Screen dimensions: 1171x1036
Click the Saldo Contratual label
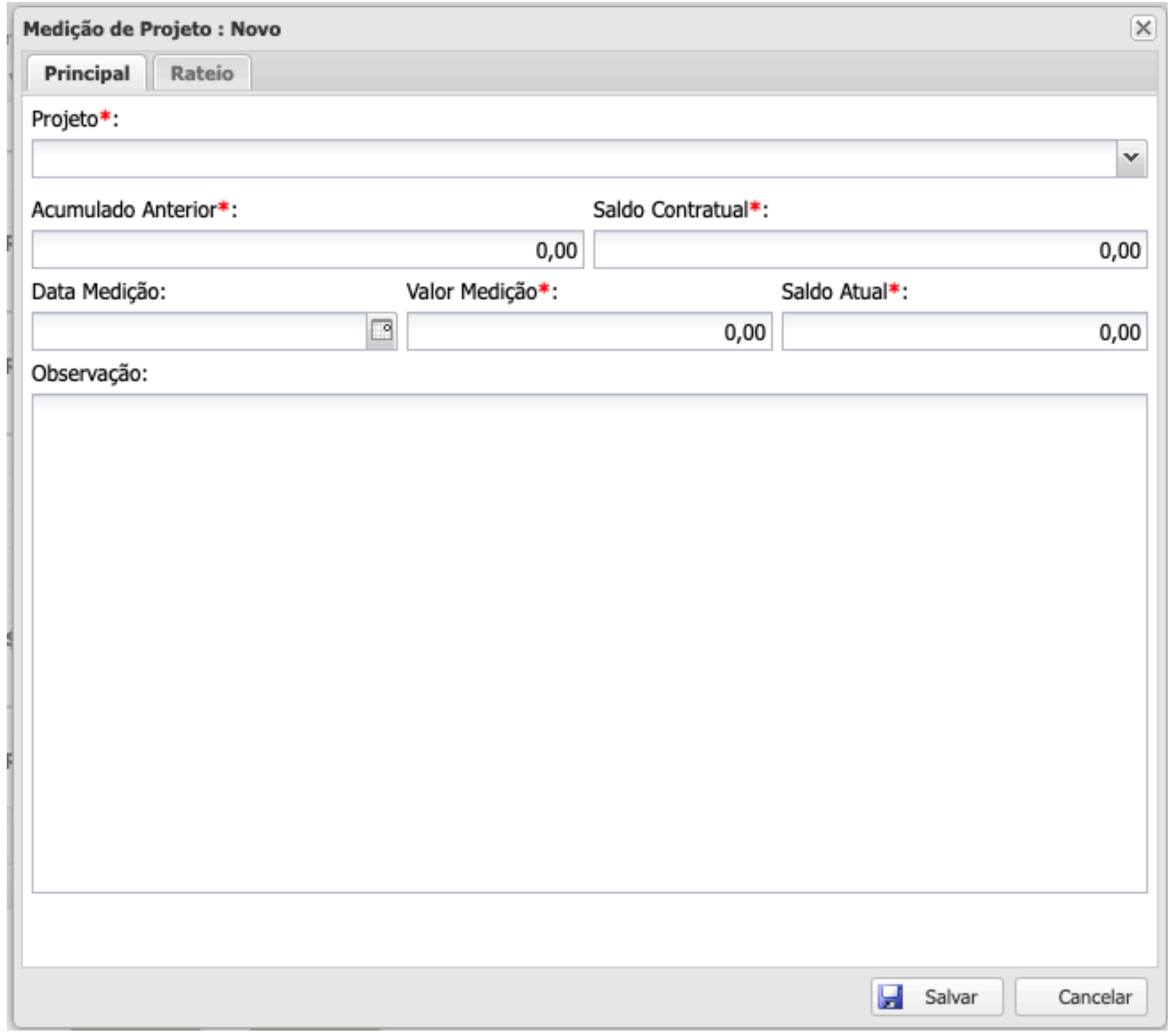click(671, 210)
